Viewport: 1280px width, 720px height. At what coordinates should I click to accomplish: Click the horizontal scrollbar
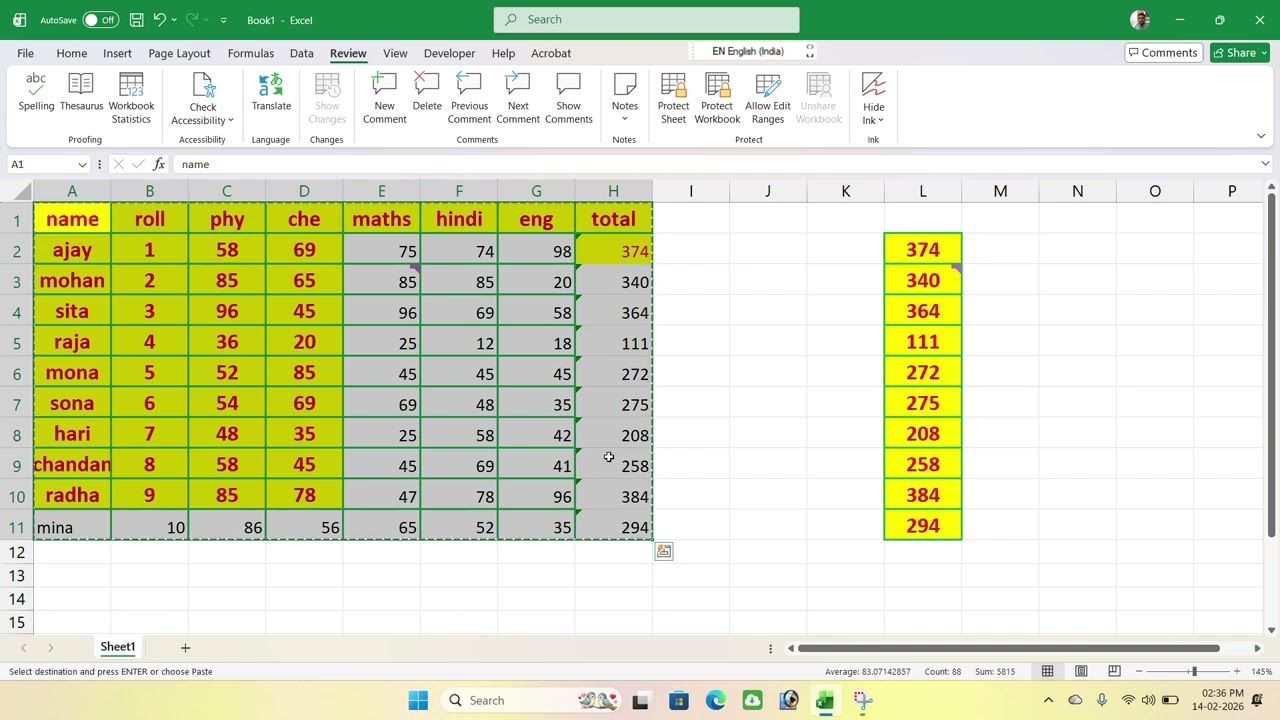click(x=1009, y=648)
